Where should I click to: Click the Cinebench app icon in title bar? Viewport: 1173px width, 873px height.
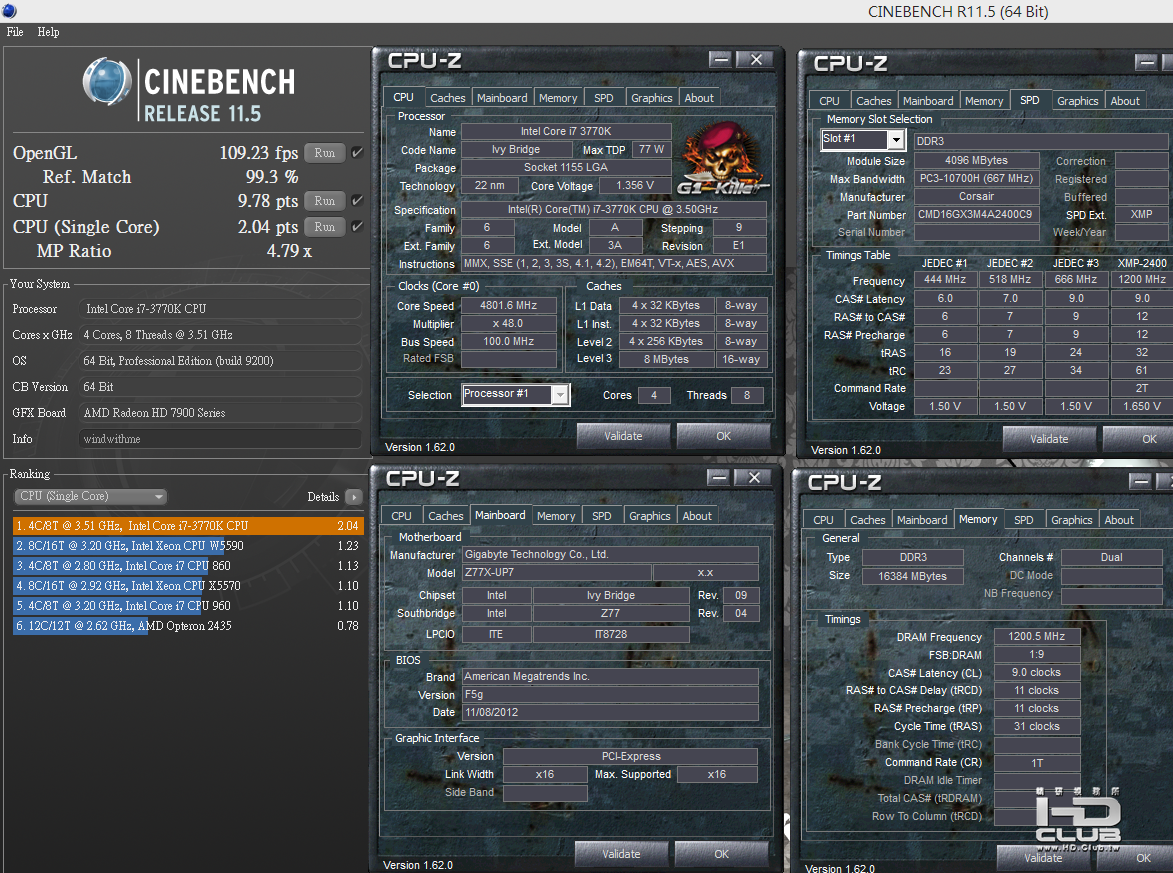(9, 10)
